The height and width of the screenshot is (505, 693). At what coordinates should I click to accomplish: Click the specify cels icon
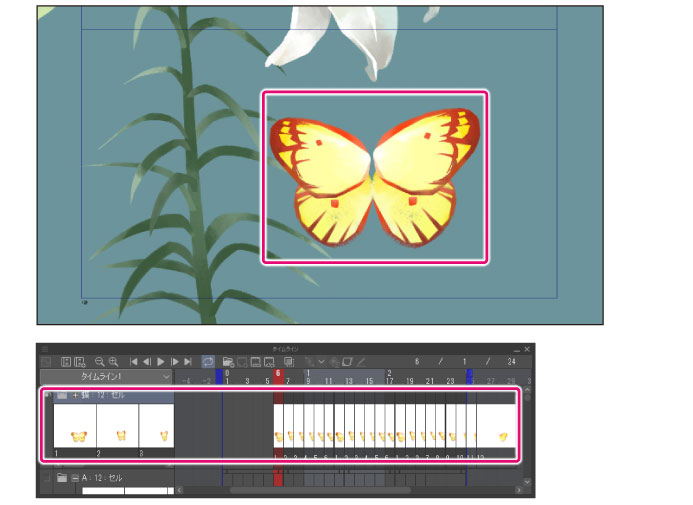pos(255,362)
